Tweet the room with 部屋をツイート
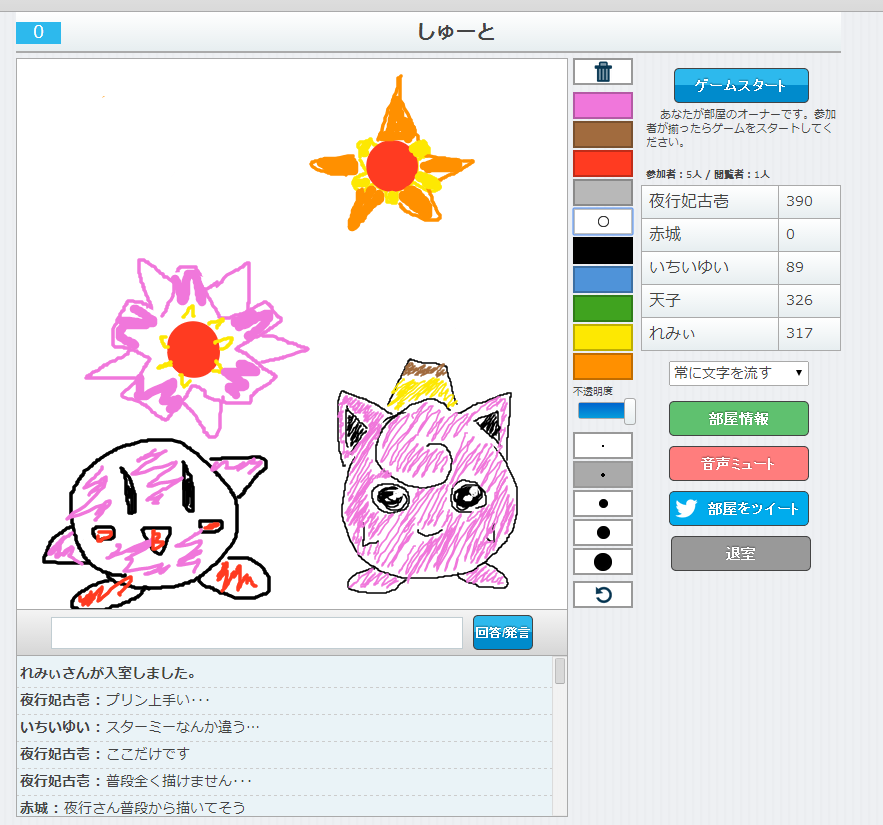Viewport: 883px width, 825px height. coord(739,509)
